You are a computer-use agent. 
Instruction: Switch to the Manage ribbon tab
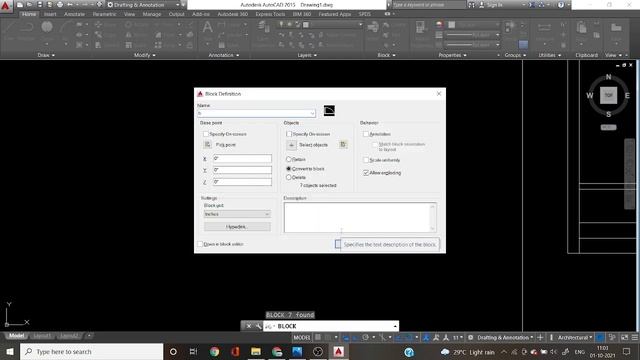[152, 14]
